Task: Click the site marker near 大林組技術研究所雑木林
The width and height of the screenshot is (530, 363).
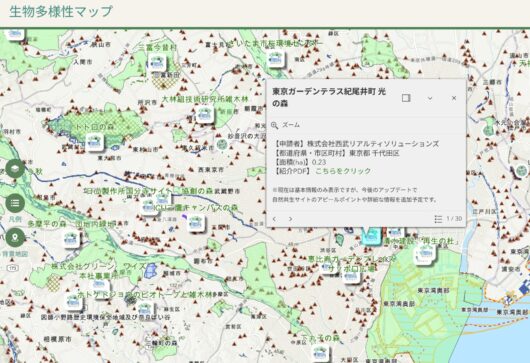Action: coord(205,114)
